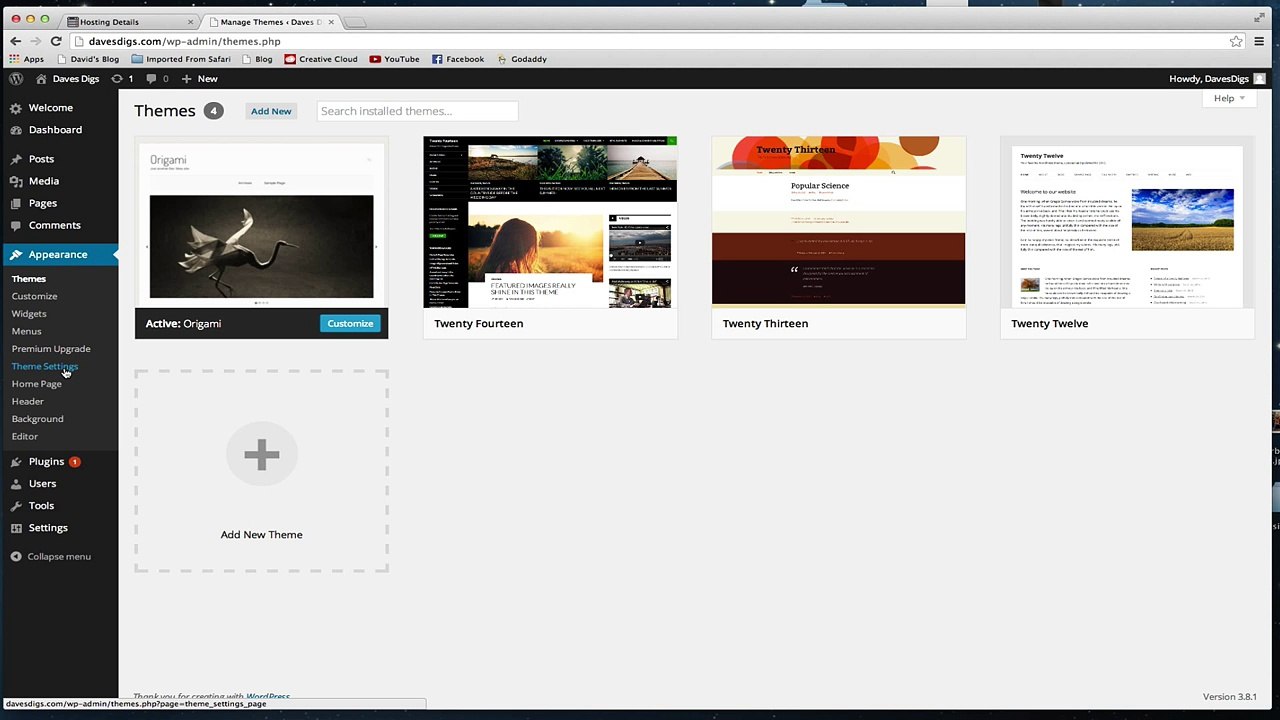Open the YouTube bookmark
The width and height of the screenshot is (1280, 720).
click(x=394, y=59)
